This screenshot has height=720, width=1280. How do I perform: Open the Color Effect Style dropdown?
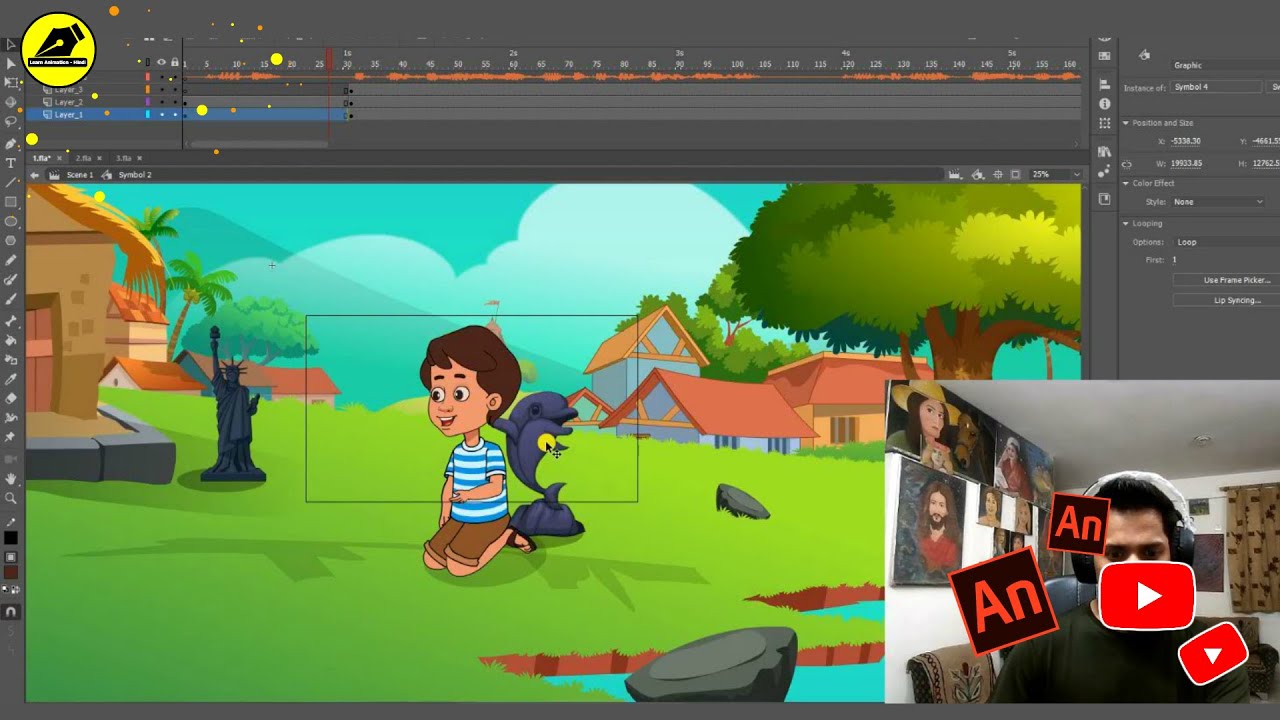click(x=1219, y=202)
